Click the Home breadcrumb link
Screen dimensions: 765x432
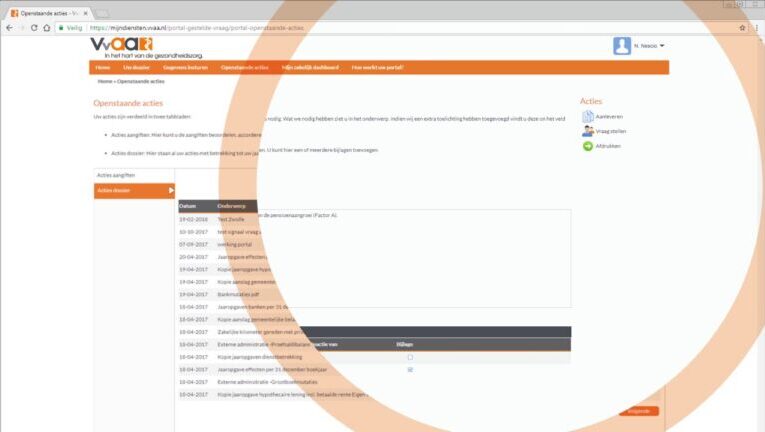click(x=105, y=81)
